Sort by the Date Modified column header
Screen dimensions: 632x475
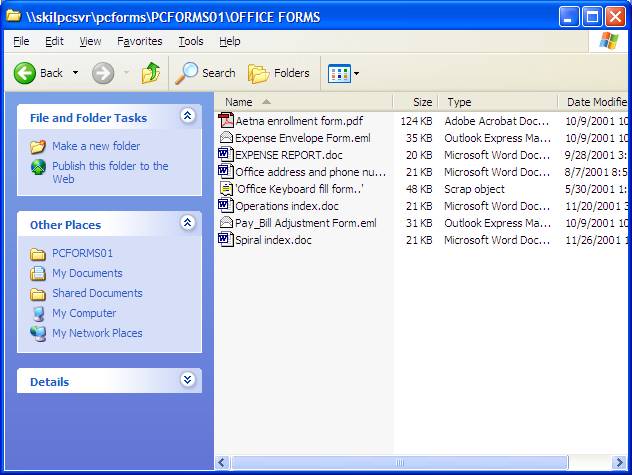pyautogui.click(x=593, y=102)
